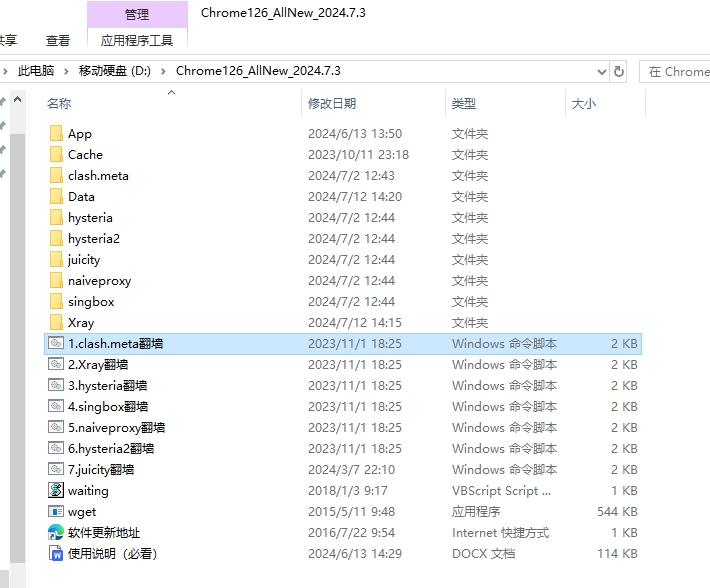Expand the chevron after 移动硬盘 (D:)
This screenshot has width=710, height=588.
tap(163, 71)
